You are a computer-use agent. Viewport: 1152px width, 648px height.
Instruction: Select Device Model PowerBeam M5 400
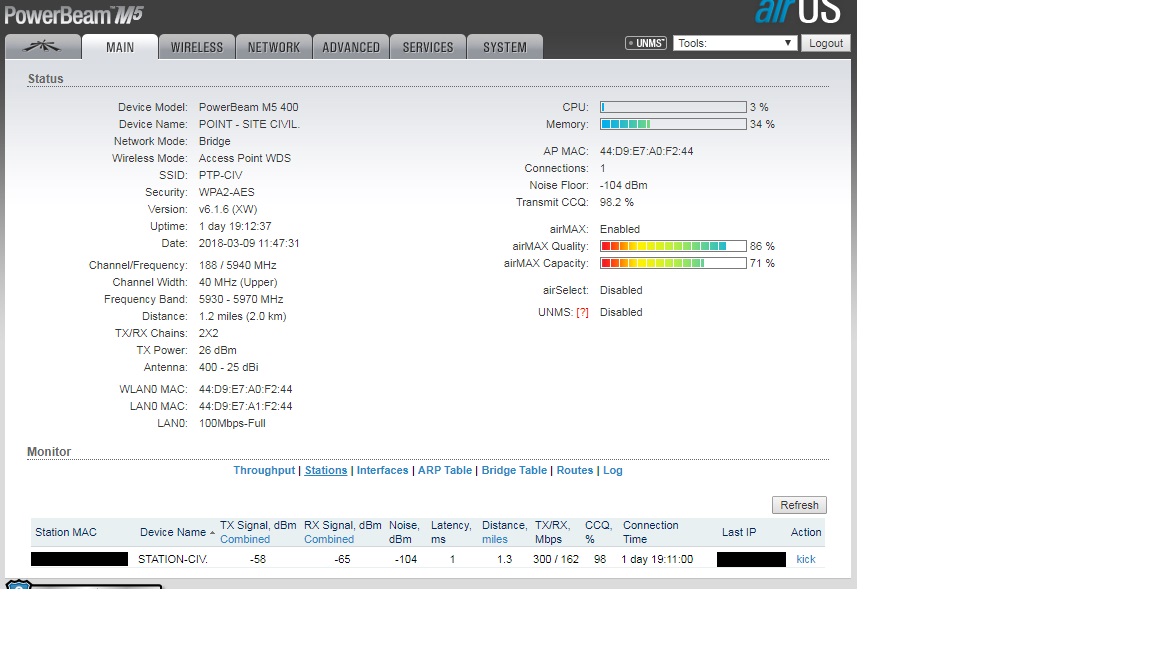(248, 107)
